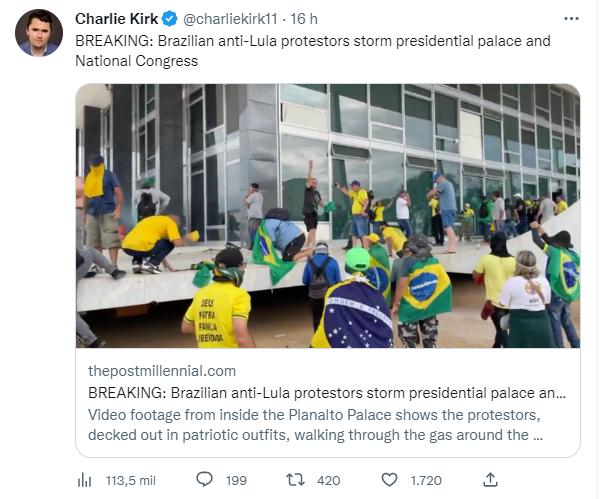Screen dimensions: 602x499
Task: Open the tweet's more options menu
Action: pyautogui.click(x=571, y=19)
